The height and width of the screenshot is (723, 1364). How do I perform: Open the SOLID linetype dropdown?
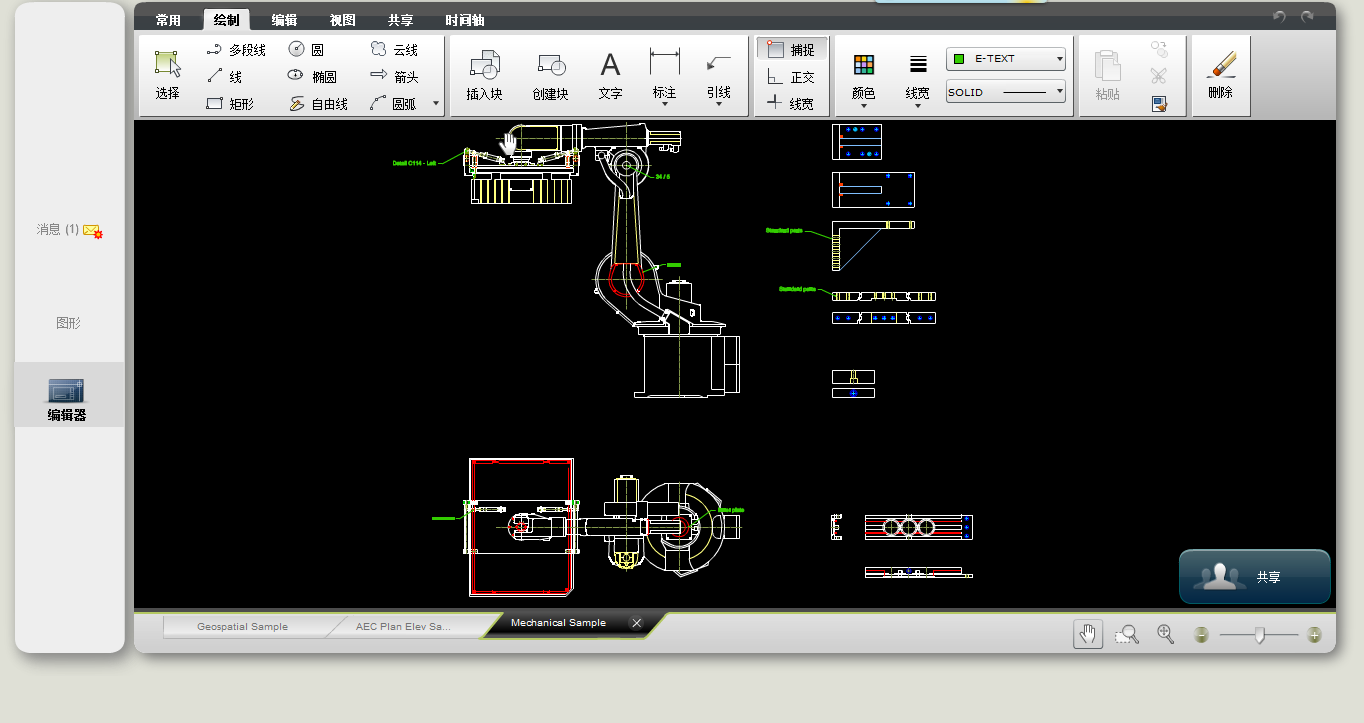pyautogui.click(x=1006, y=92)
